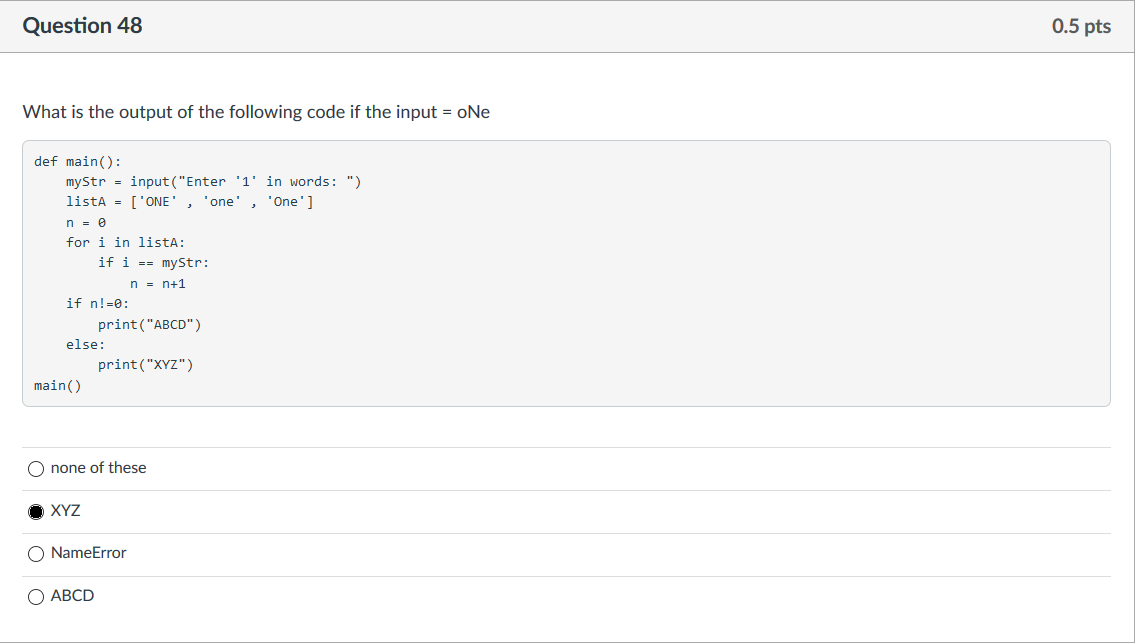Click the 'if n!=0:' code line
This screenshot has width=1135, height=643.
(97, 303)
